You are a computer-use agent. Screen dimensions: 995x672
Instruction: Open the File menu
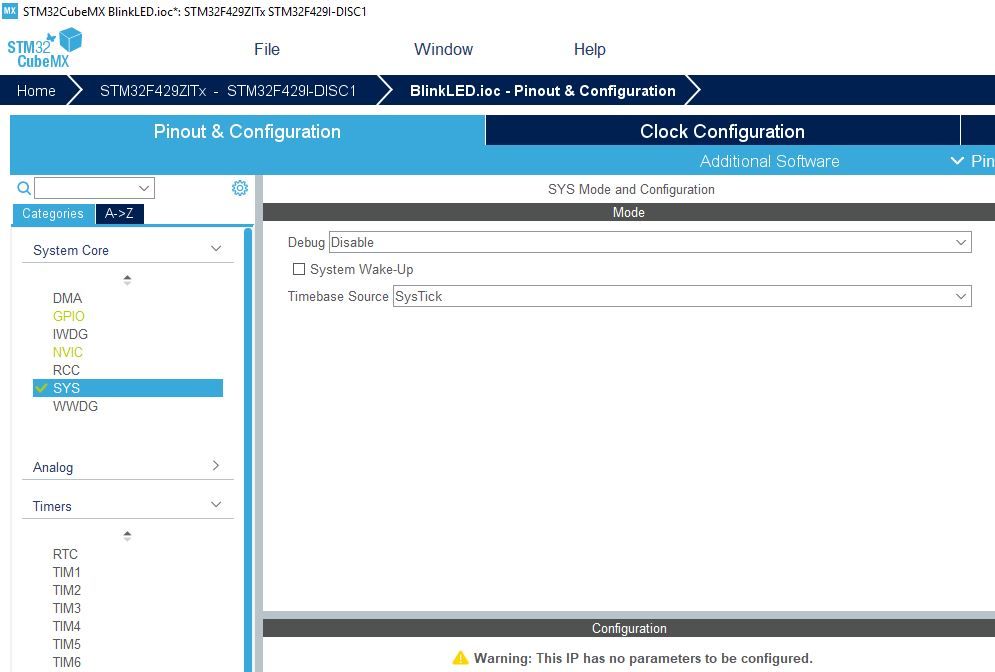[267, 49]
